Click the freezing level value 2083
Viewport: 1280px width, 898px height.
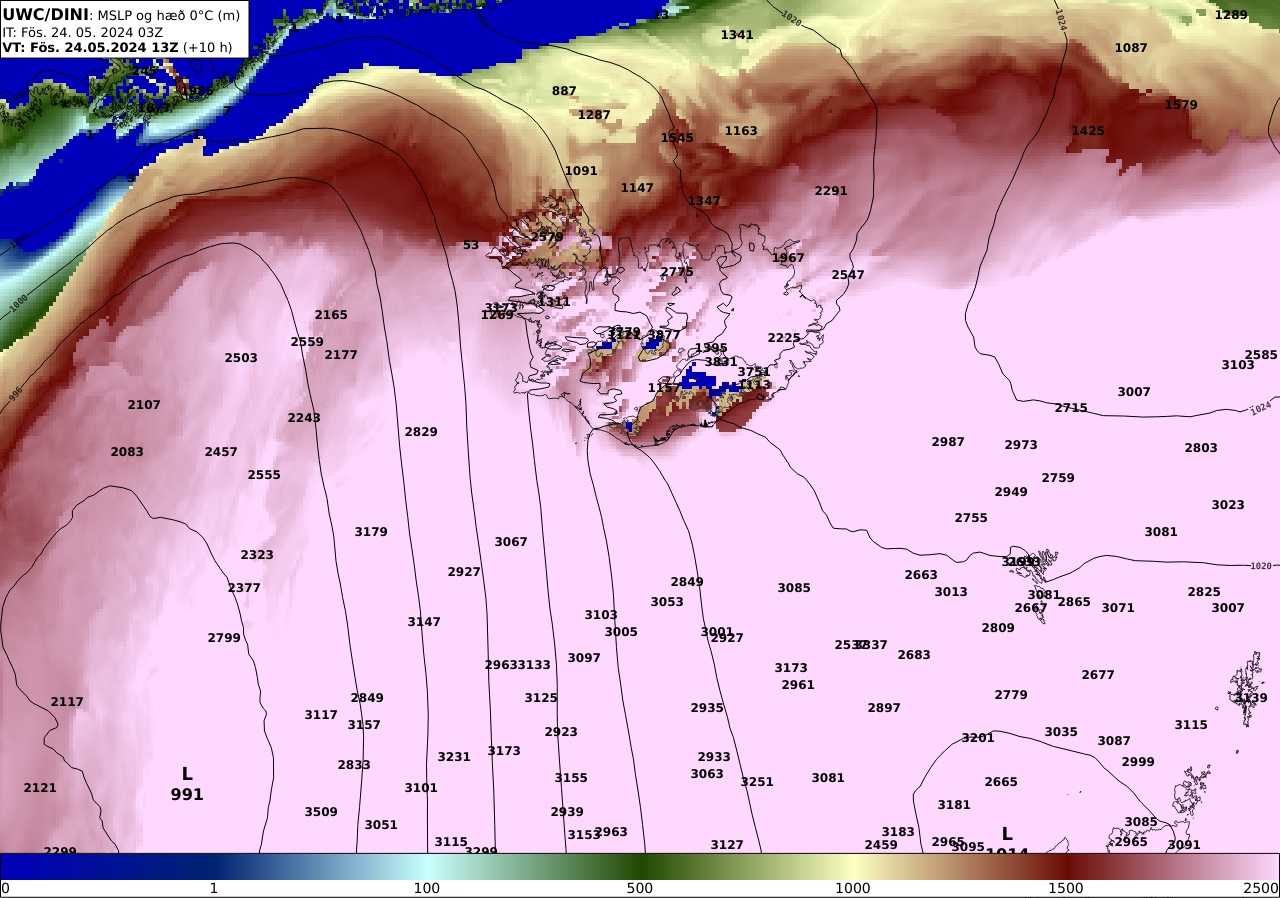click(x=127, y=452)
